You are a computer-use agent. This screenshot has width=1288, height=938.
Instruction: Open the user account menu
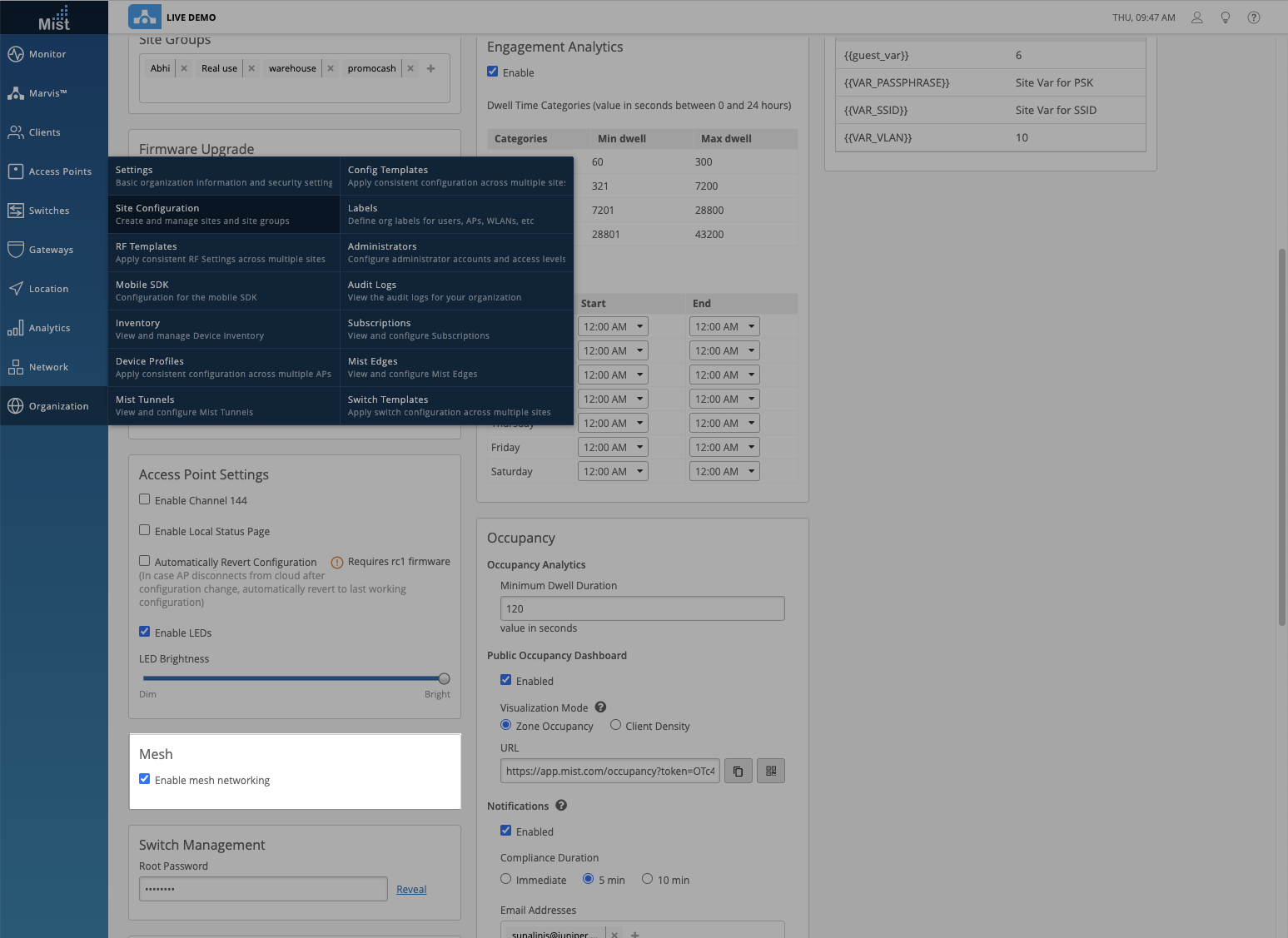click(1197, 17)
